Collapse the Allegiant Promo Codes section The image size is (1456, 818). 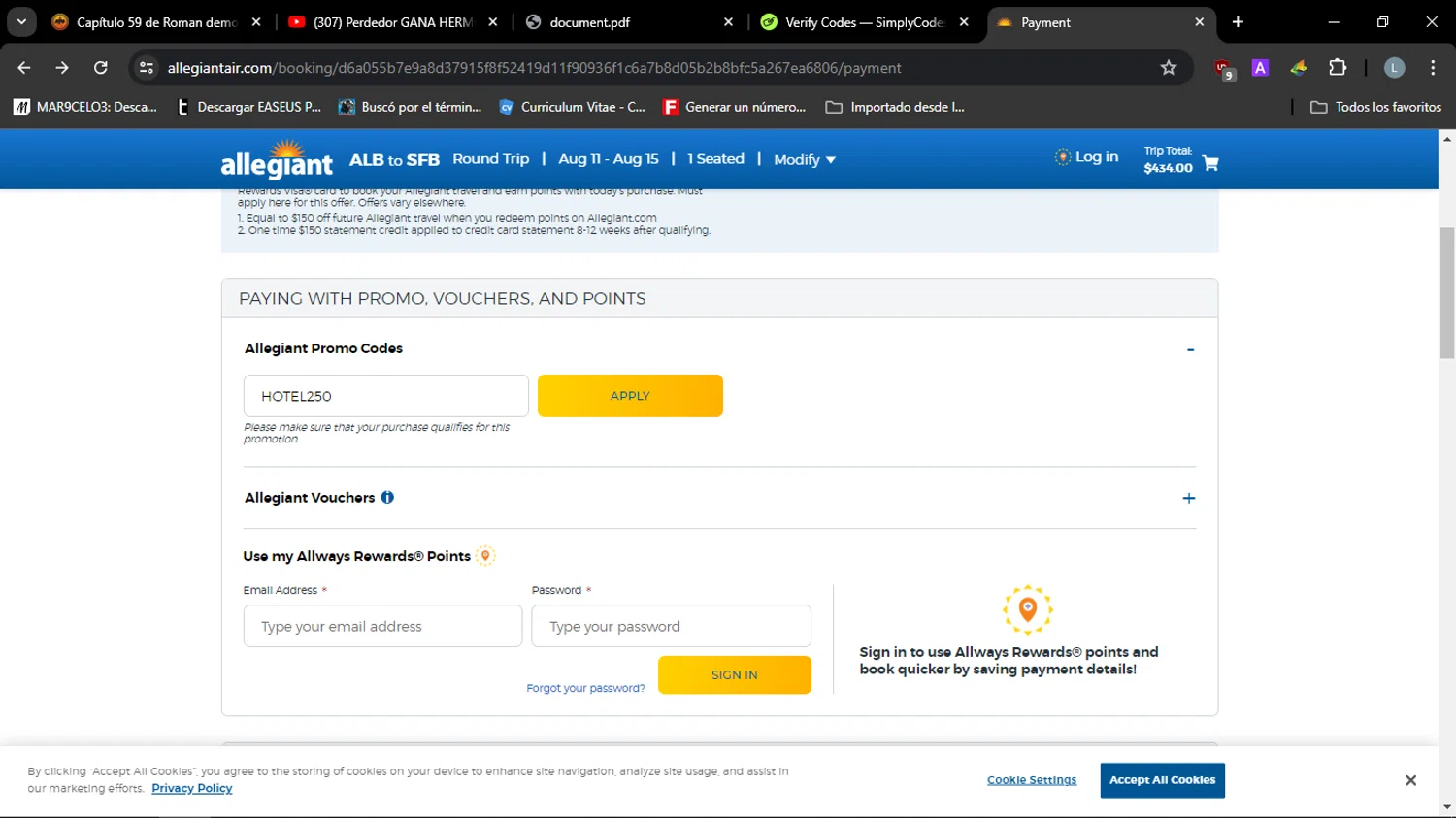point(1190,349)
